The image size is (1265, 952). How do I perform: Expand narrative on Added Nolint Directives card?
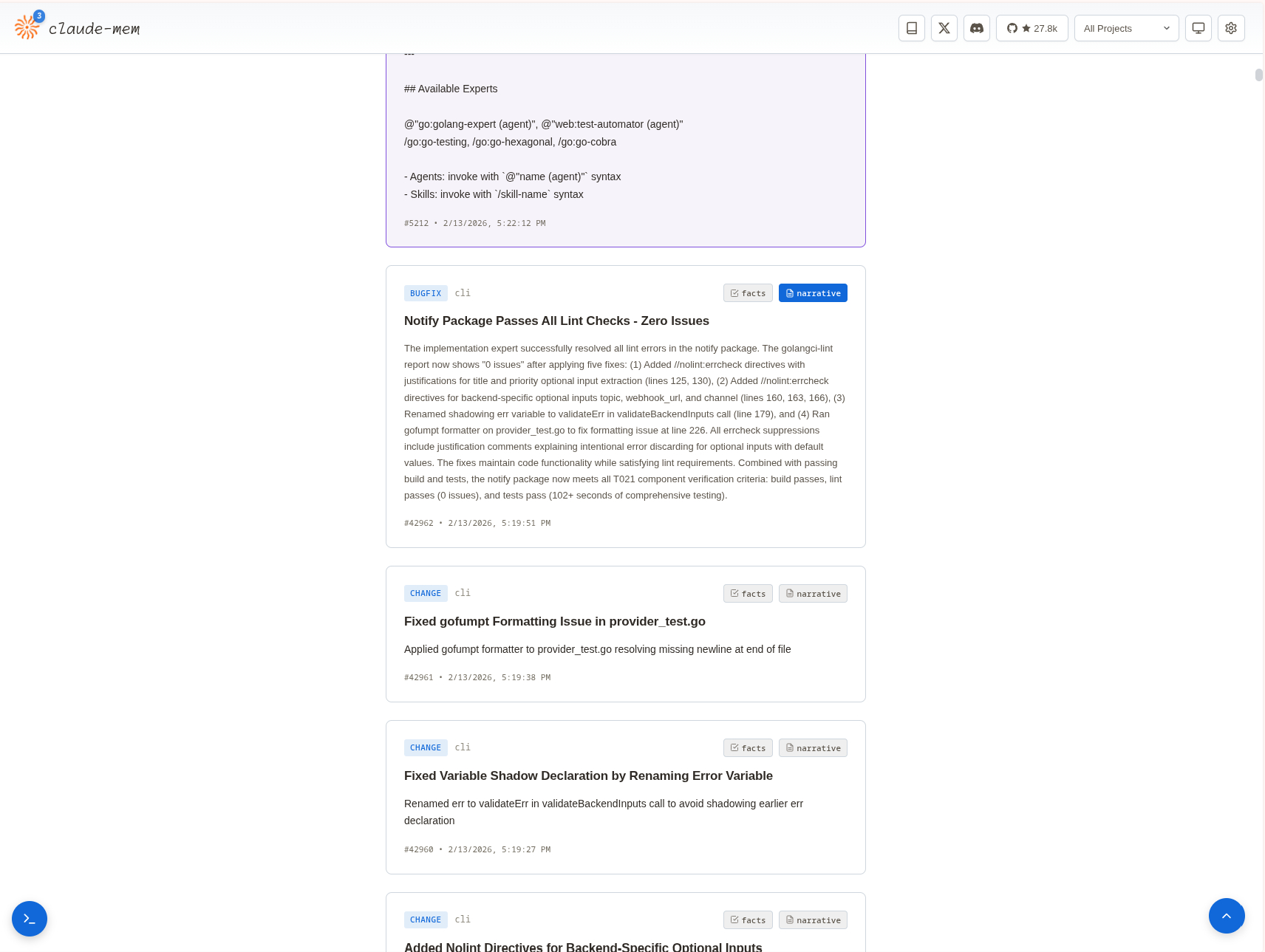(812, 920)
